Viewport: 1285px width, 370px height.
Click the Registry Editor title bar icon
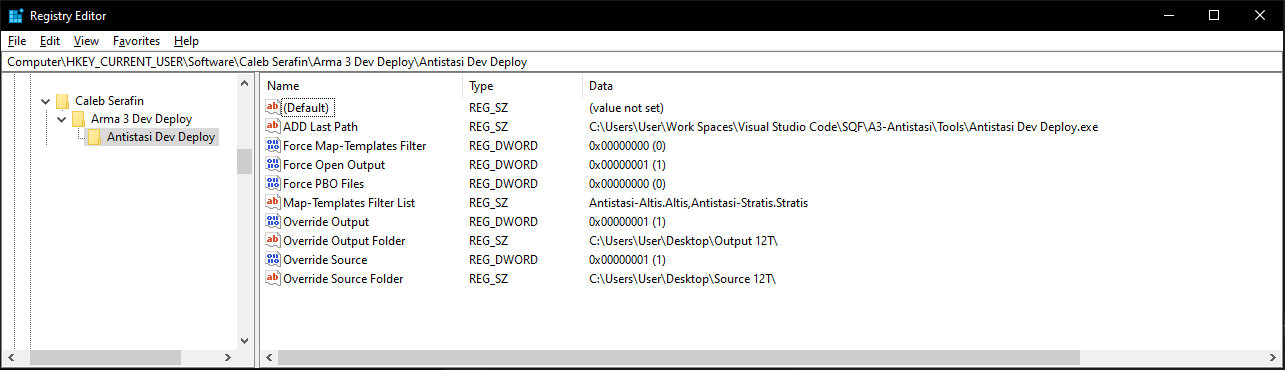(15, 15)
